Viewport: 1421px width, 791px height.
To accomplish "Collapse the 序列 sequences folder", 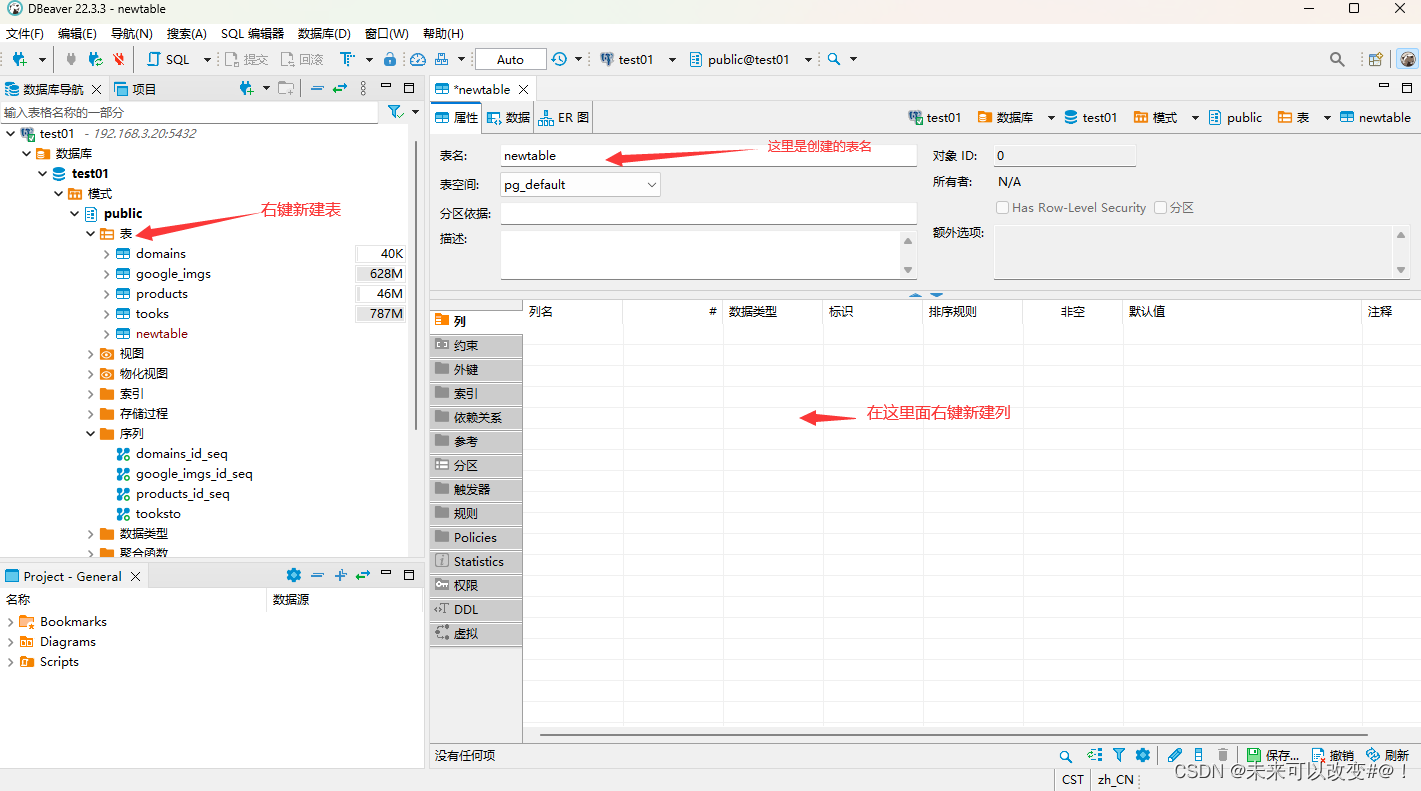I will [x=91, y=433].
